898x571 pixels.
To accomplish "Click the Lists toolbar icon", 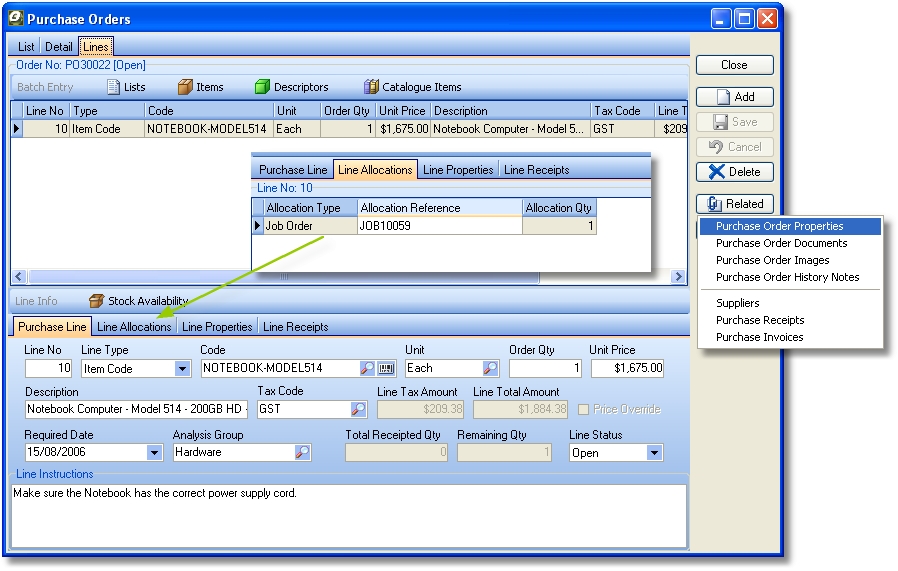I will [x=114, y=87].
